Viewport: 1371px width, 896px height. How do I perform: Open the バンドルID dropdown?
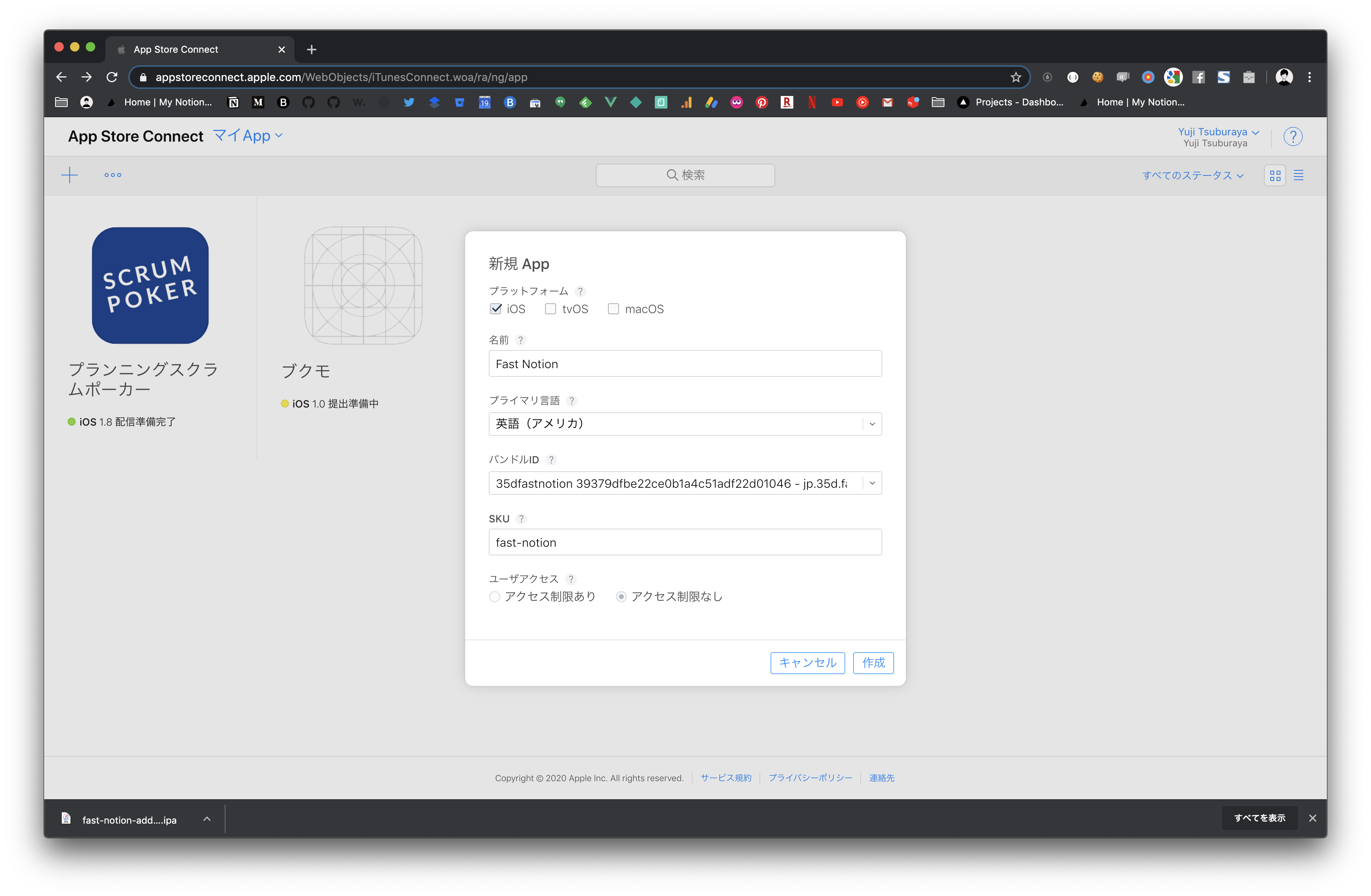pos(685,483)
